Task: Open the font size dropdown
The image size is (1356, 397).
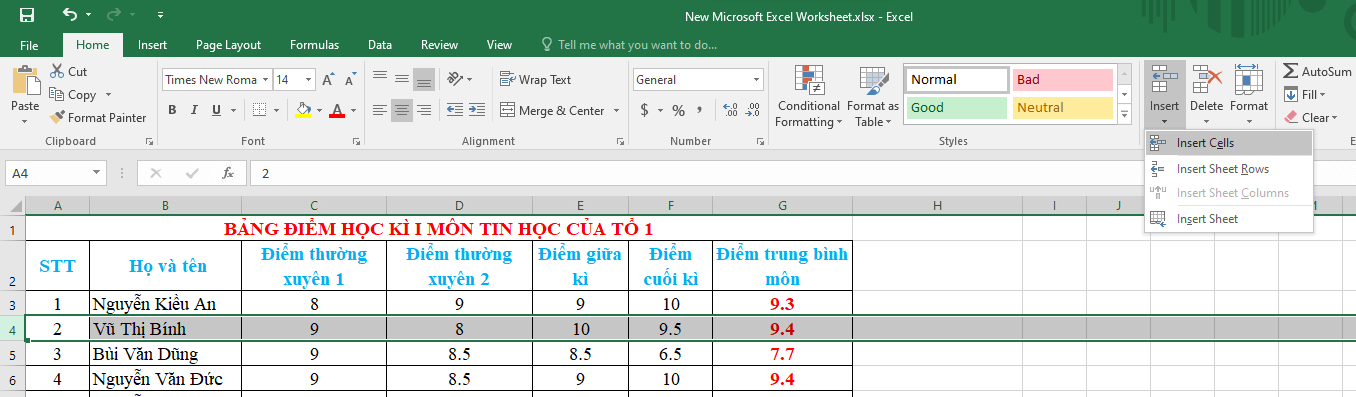Action: click(308, 79)
